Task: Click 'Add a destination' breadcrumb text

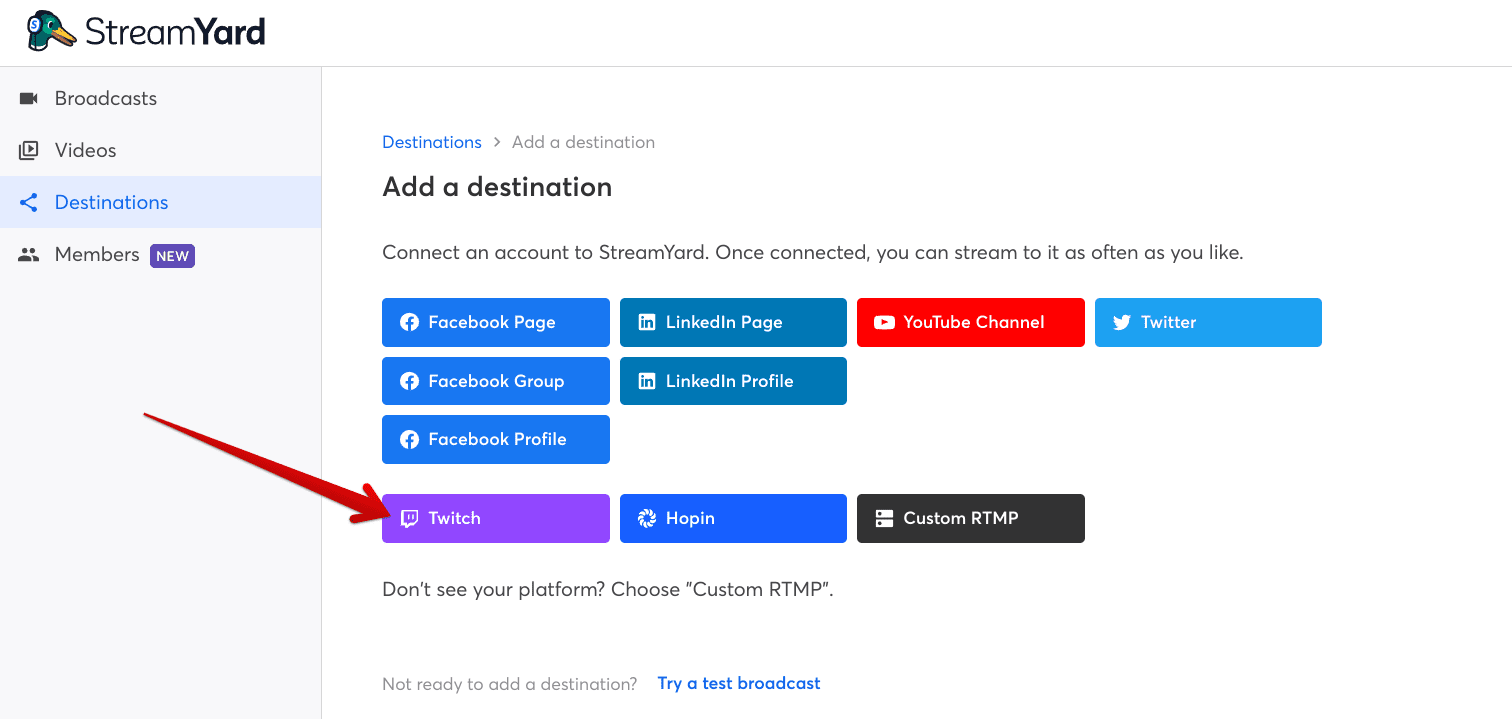Action: [x=583, y=142]
